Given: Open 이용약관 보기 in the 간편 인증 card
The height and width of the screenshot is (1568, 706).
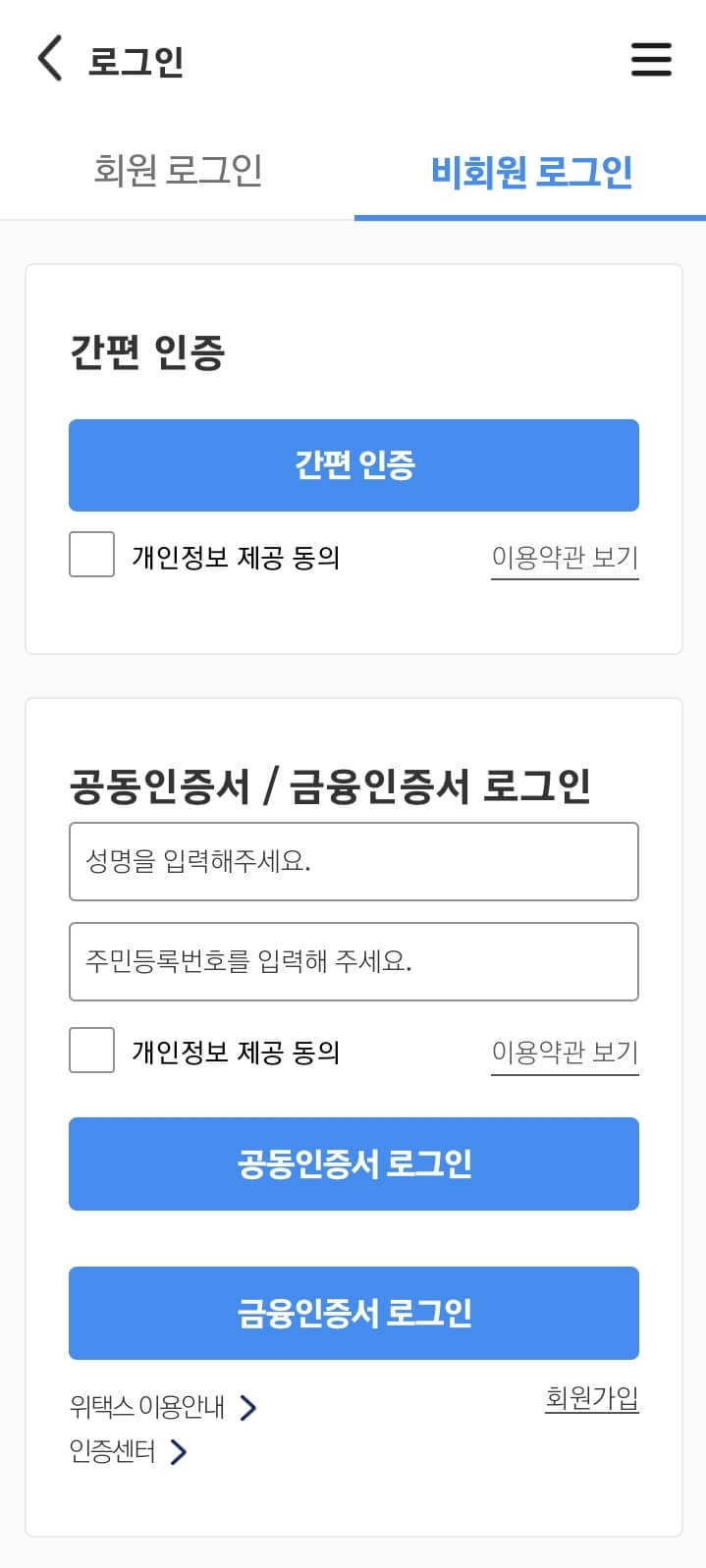Looking at the screenshot, I should [x=565, y=557].
